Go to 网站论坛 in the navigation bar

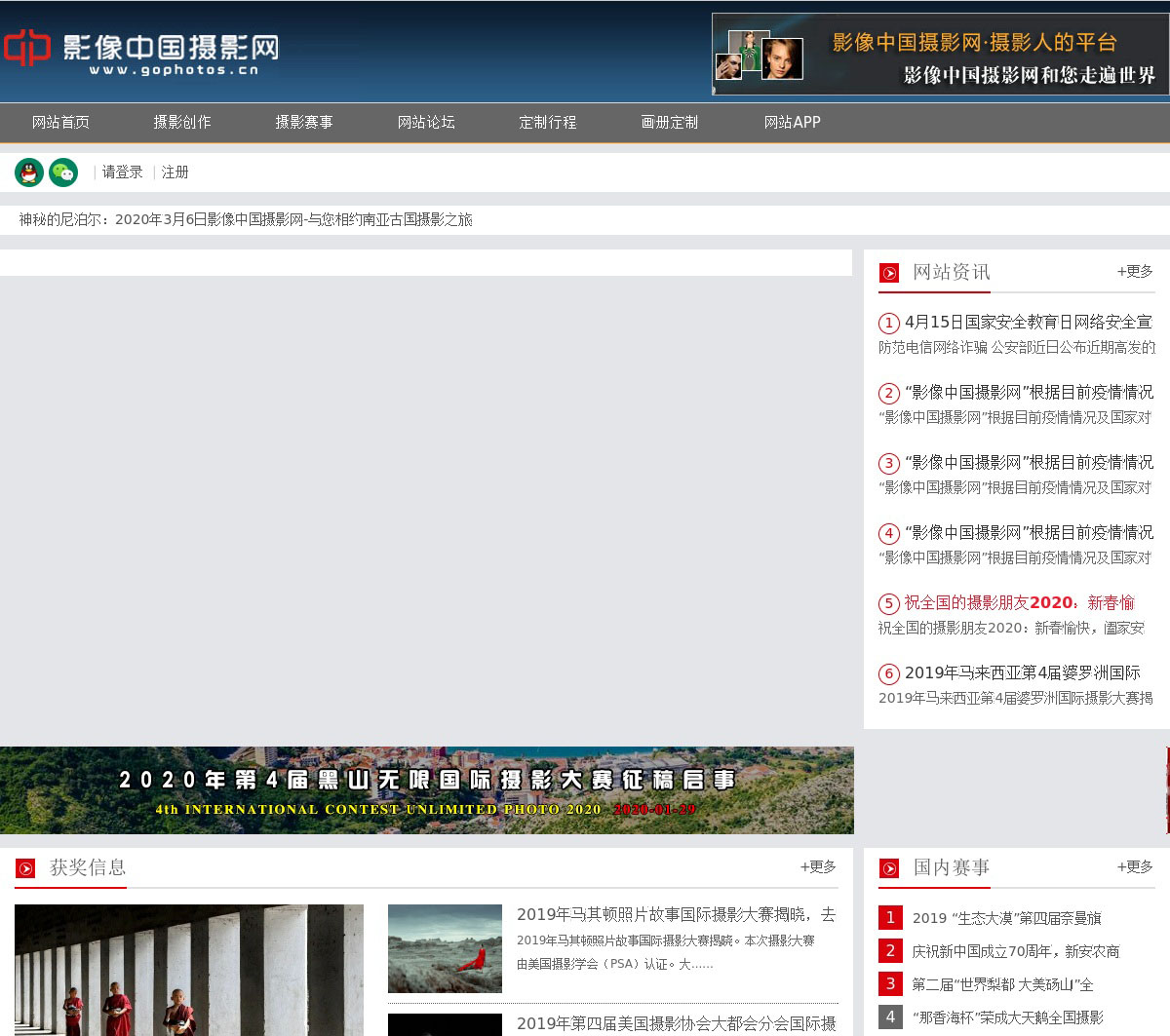426,123
